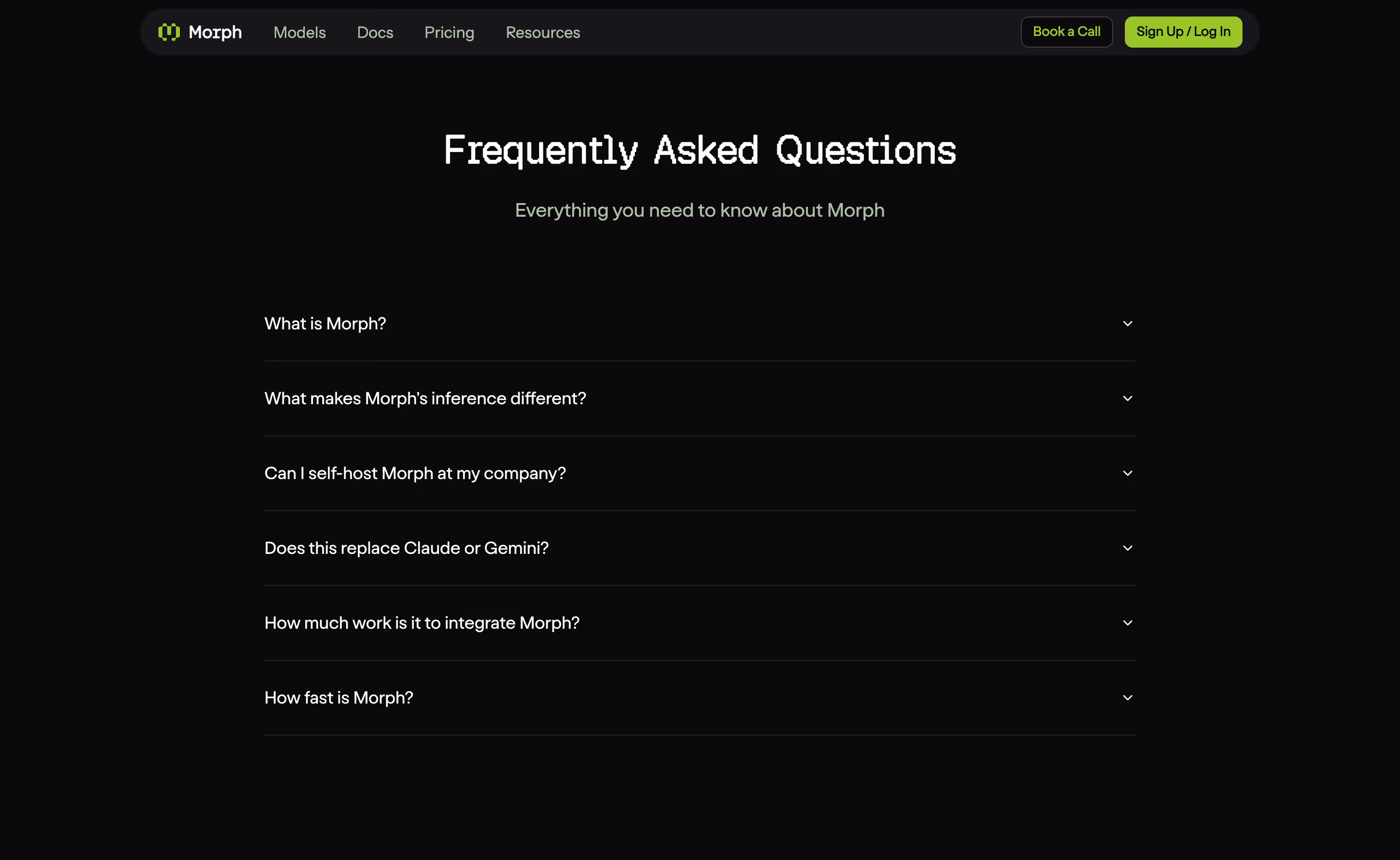The height and width of the screenshot is (860, 1400).
Task: Expand chevron for replace Claude or Gemini
Action: coord(1127,548)
